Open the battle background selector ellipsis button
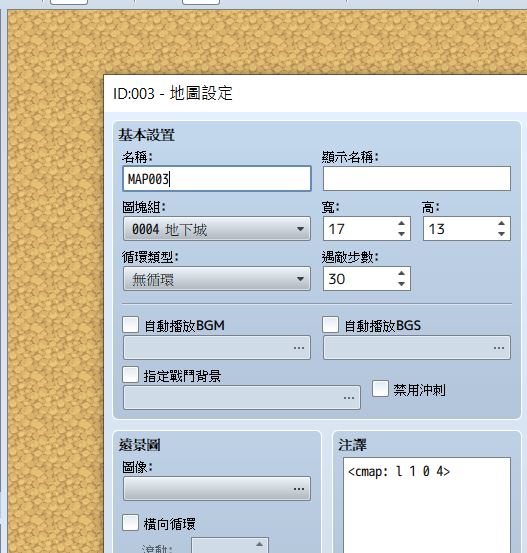Image resolution: width=527 pixels, height=553 pixels. (349, 398)
